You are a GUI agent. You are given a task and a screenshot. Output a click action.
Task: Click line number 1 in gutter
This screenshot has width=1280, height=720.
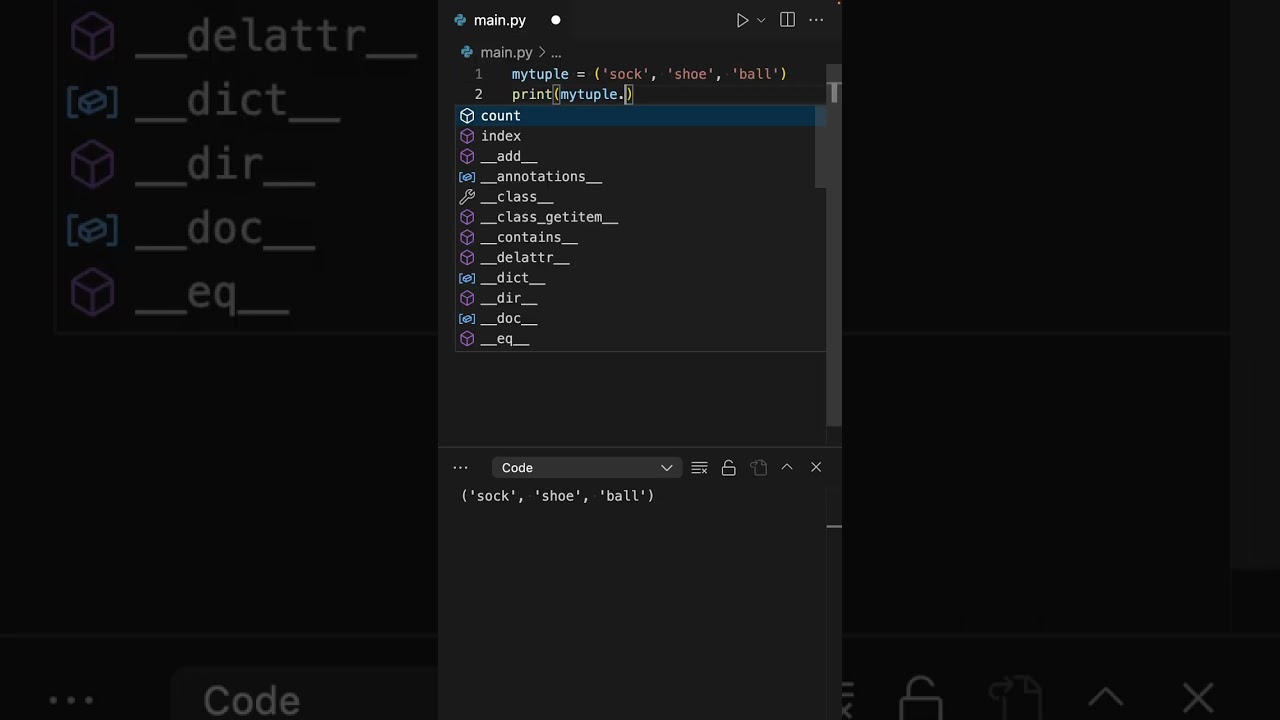click(x=478, y=74)
